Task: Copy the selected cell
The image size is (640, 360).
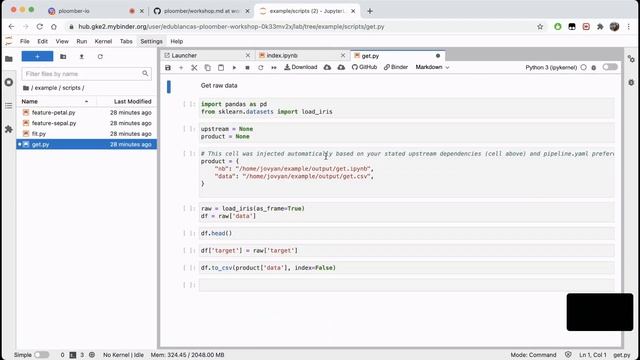Action: click(207, 67)
